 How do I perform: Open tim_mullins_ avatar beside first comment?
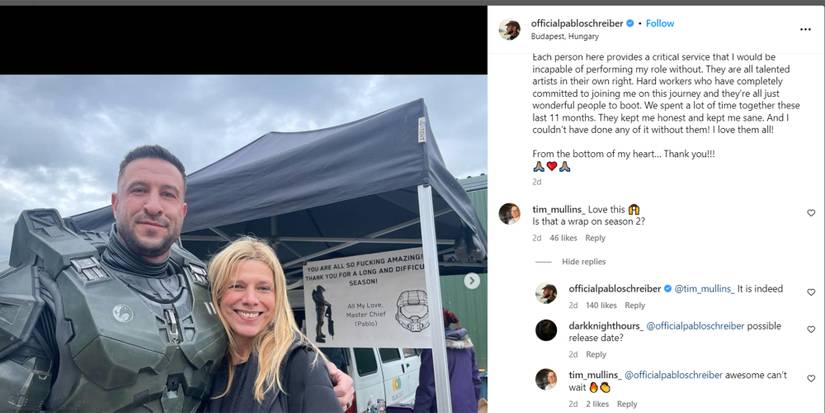(x=509, y=214)
